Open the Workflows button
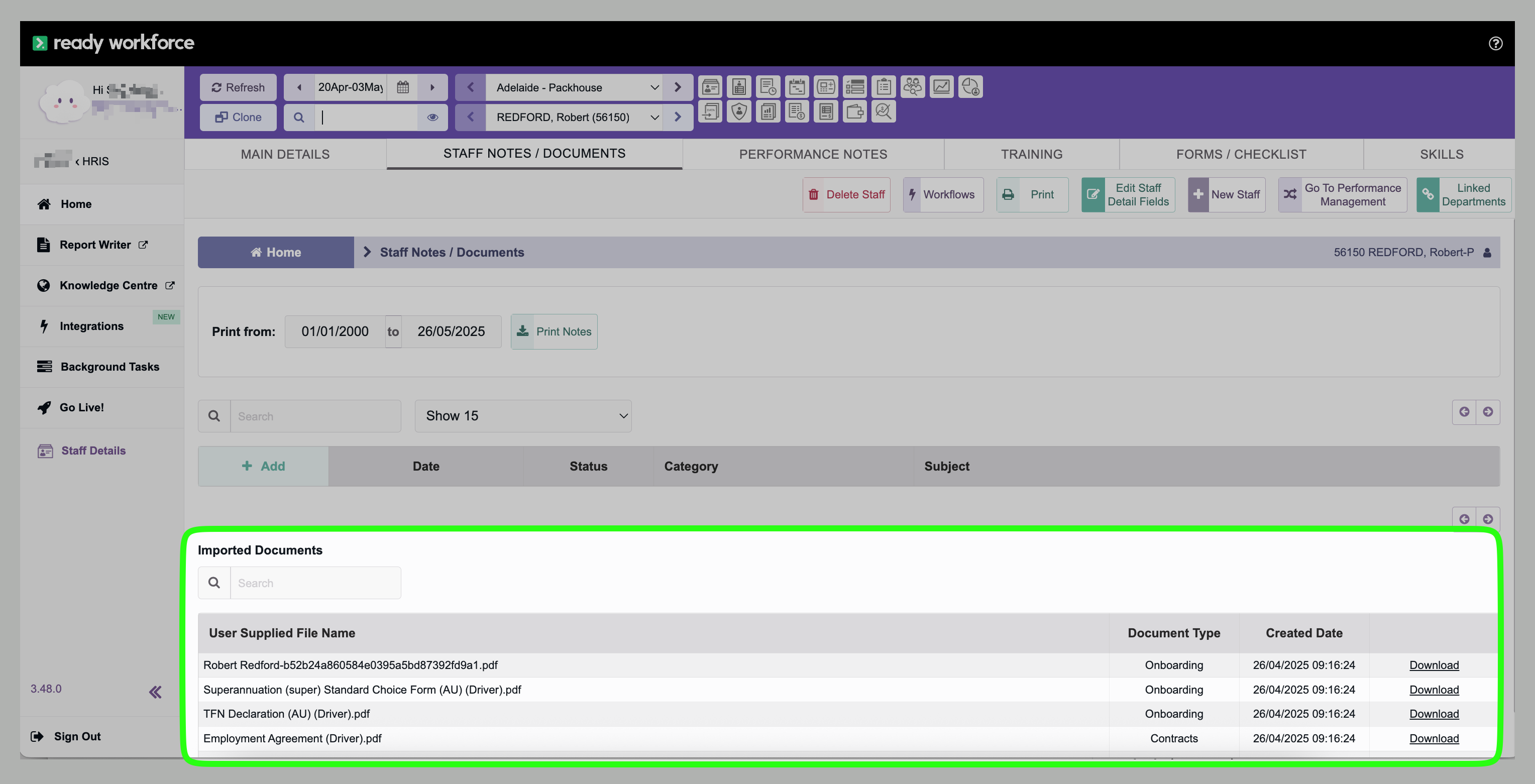The width and height of the screenshot is (1535, 784). (x=943, y=195)
